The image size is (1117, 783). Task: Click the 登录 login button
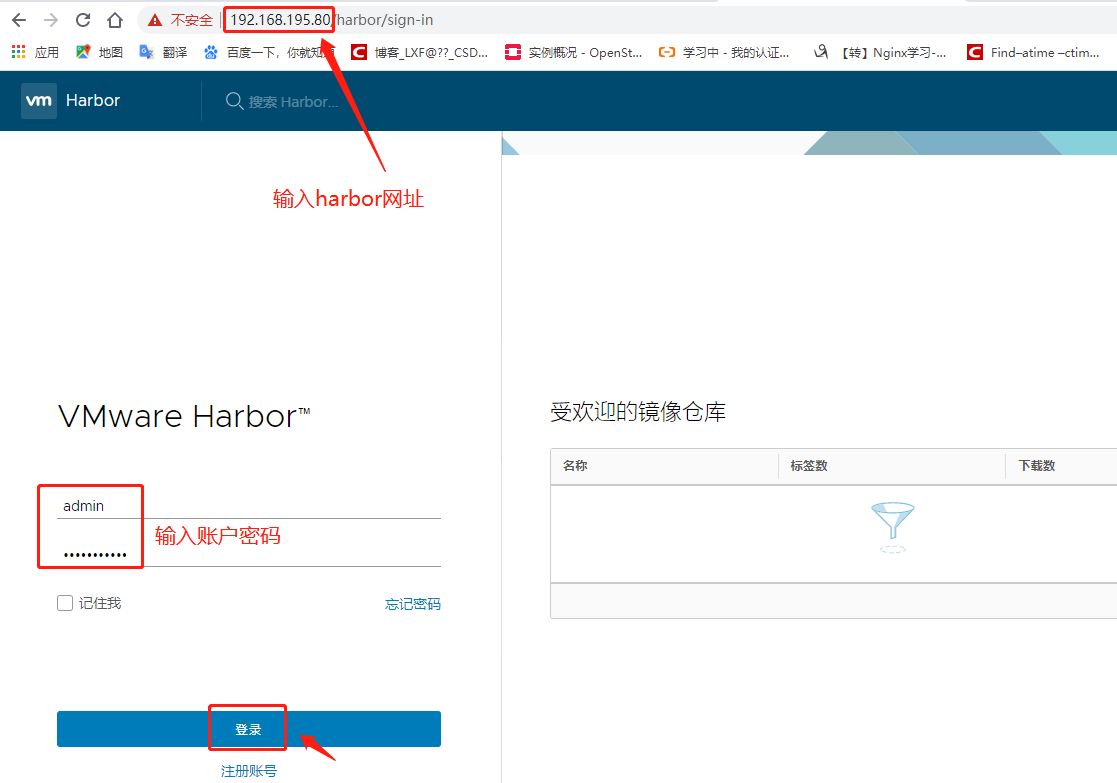coord(248,729)
